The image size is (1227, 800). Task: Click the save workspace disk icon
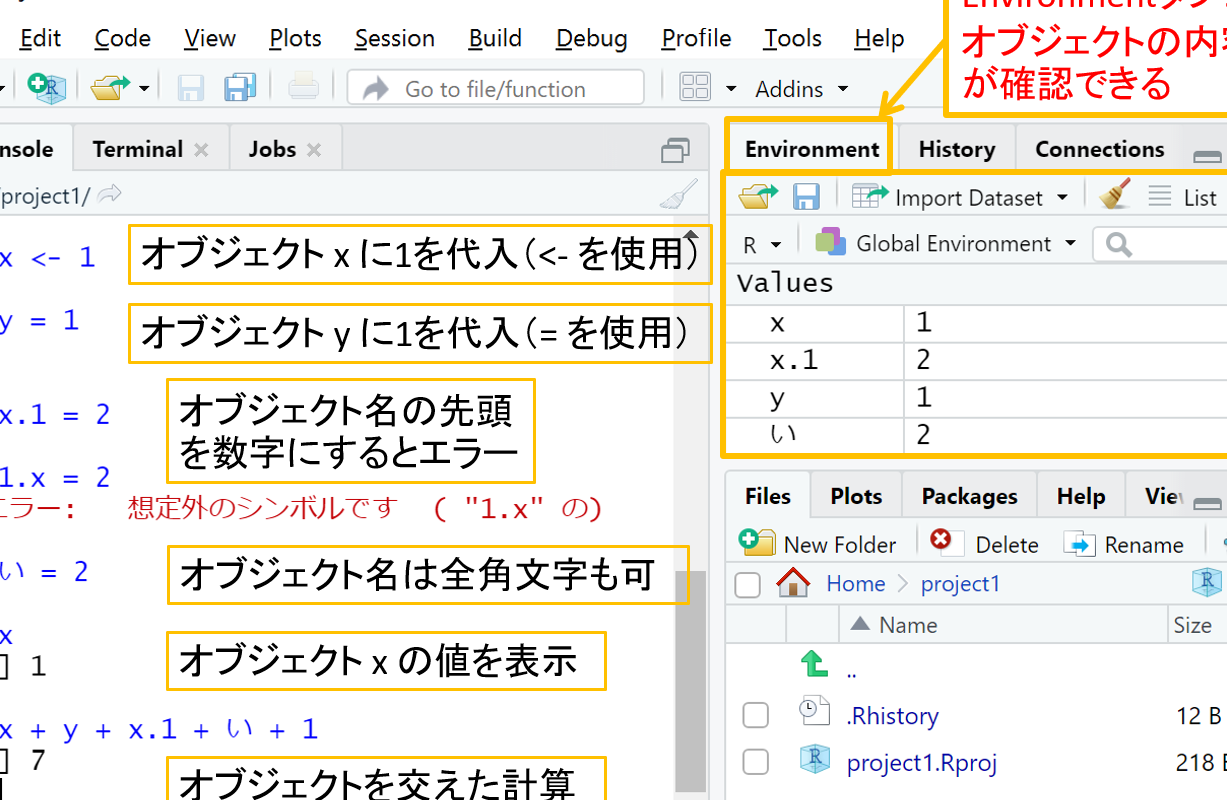(x=805, y=196)
